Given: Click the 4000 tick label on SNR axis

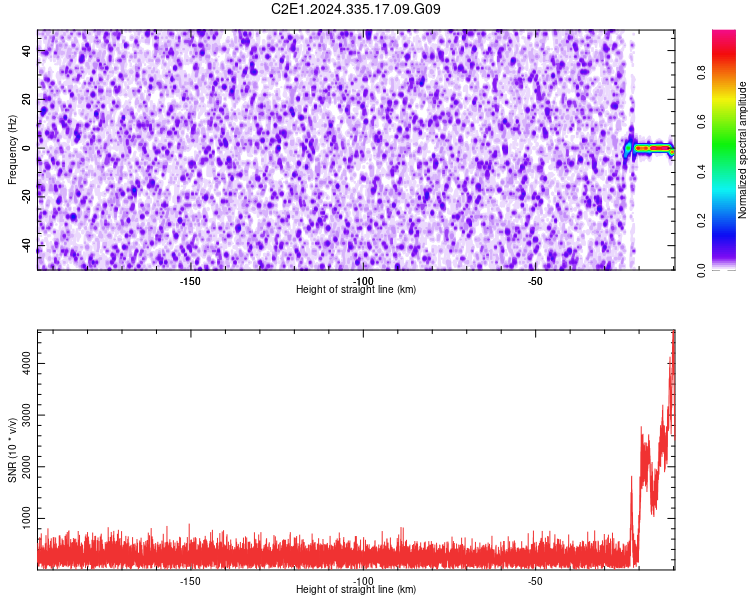Looking at the screenshot, I should (x=27, y=363).
